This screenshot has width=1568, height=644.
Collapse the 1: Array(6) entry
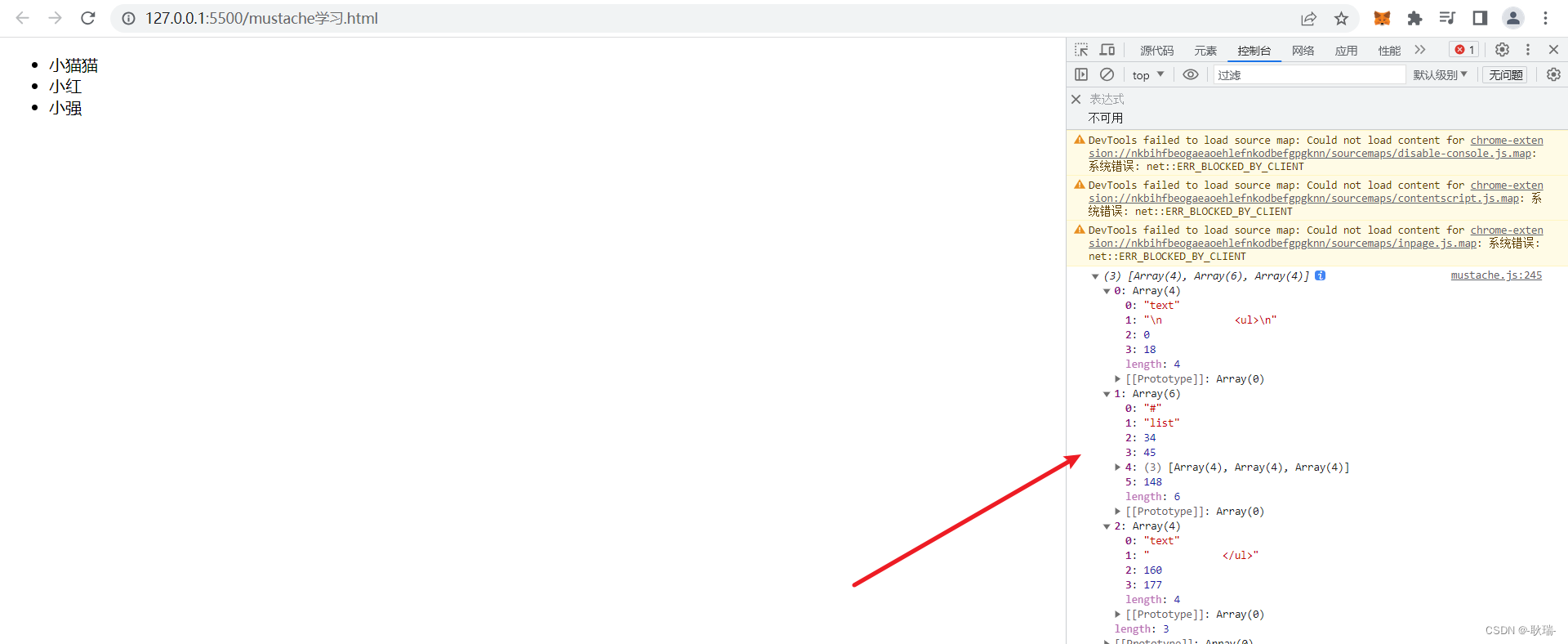(x=1107, y=394)
